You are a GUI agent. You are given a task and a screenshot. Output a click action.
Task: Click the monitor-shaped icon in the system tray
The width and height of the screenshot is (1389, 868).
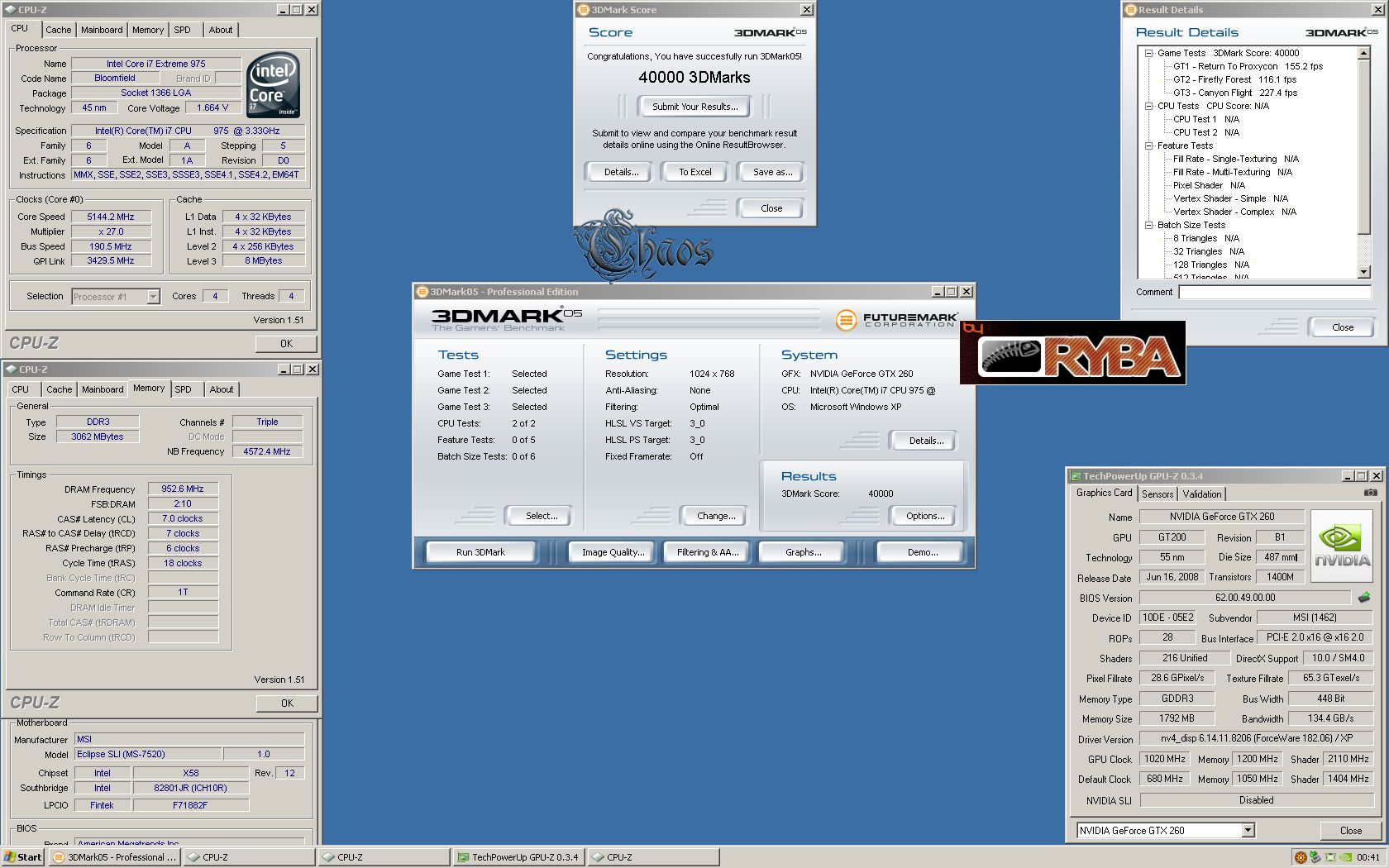pos(1330,857)
